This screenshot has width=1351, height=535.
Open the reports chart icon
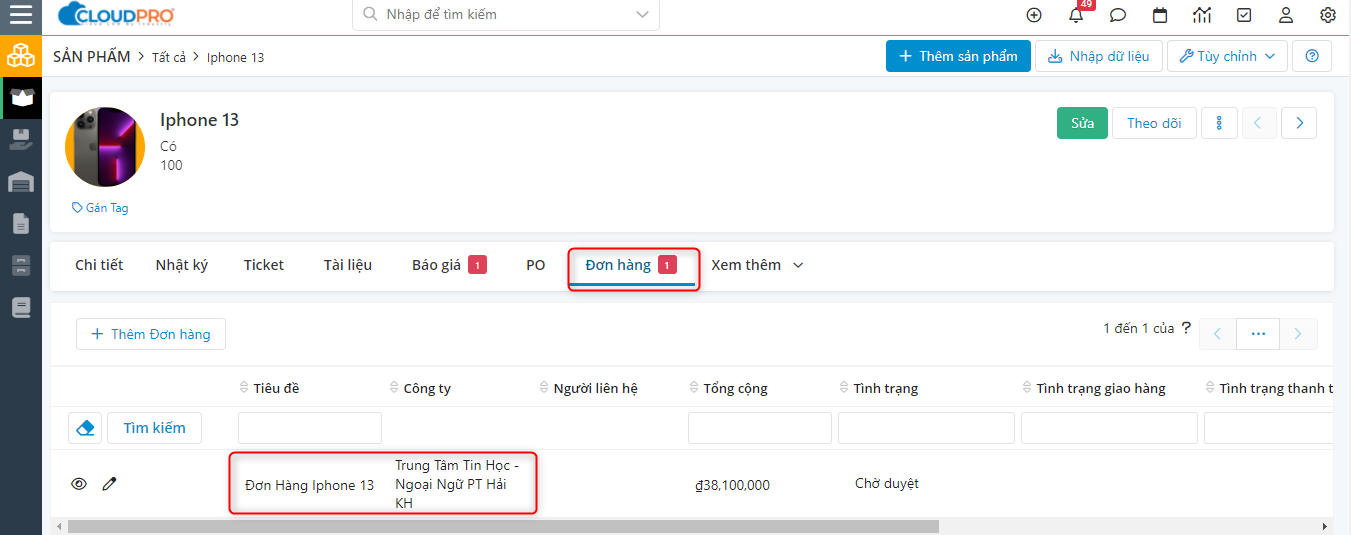coord(1202,15)
